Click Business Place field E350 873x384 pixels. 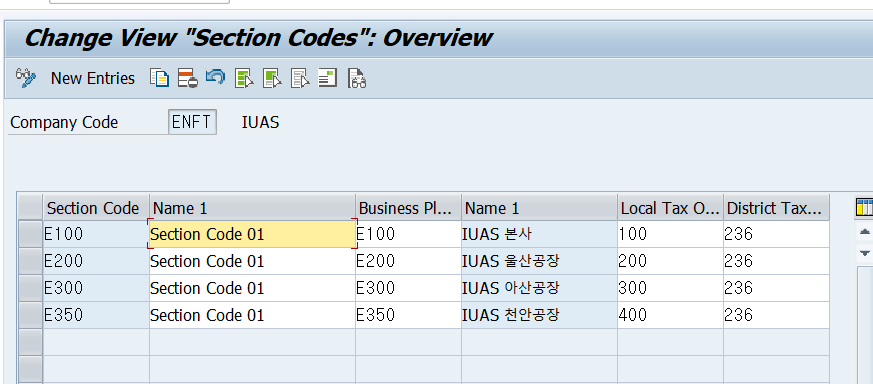coord(409,315)
